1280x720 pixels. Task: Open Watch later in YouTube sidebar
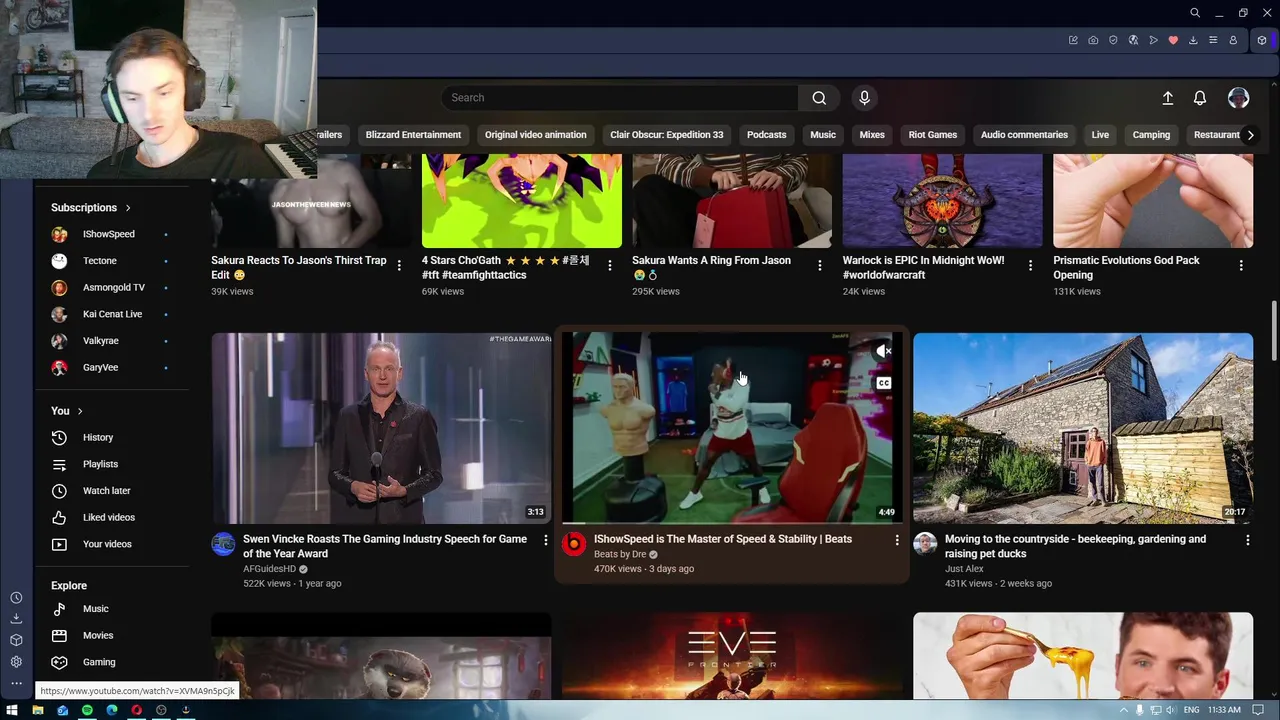(112, 491)
